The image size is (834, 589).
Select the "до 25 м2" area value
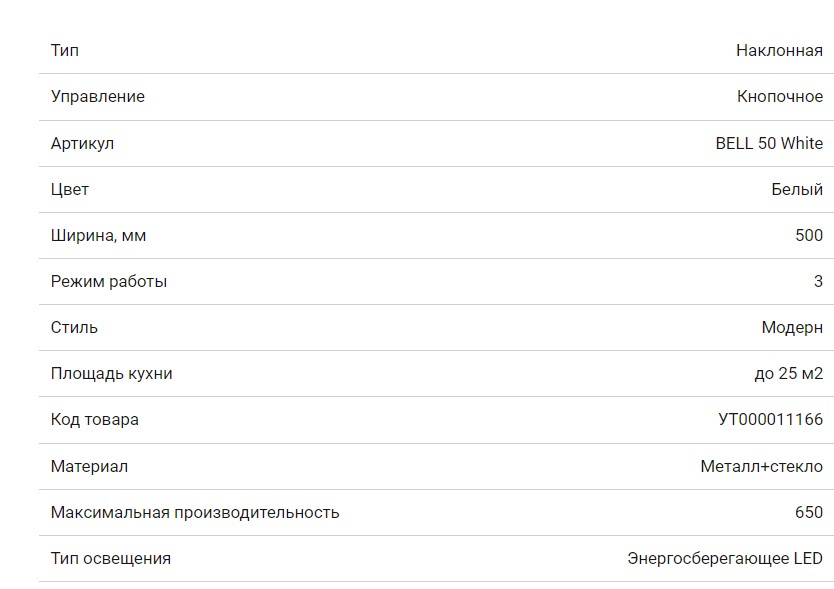click(788, 373)
